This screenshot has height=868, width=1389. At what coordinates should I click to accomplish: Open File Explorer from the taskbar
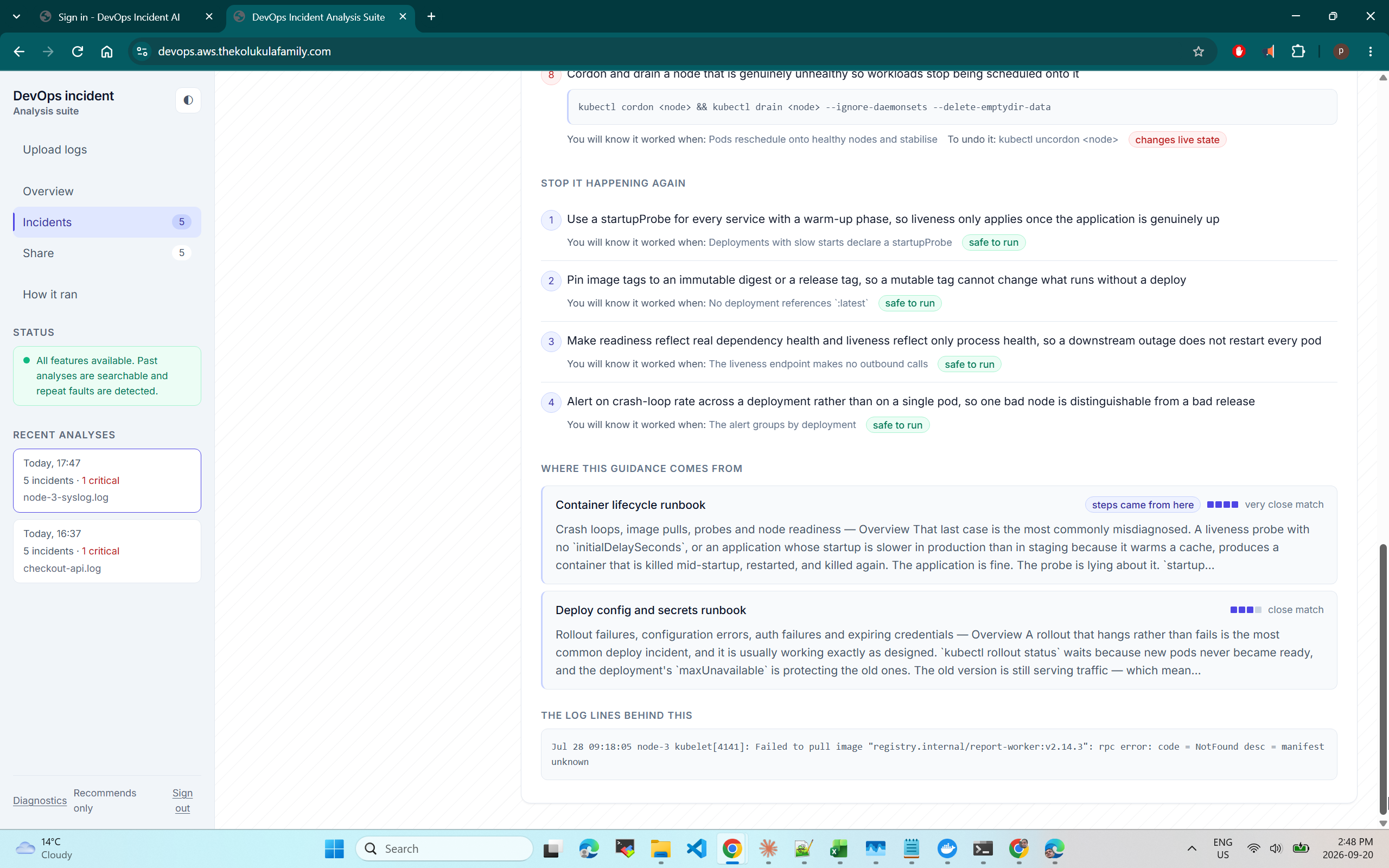[x=661, y=848]
